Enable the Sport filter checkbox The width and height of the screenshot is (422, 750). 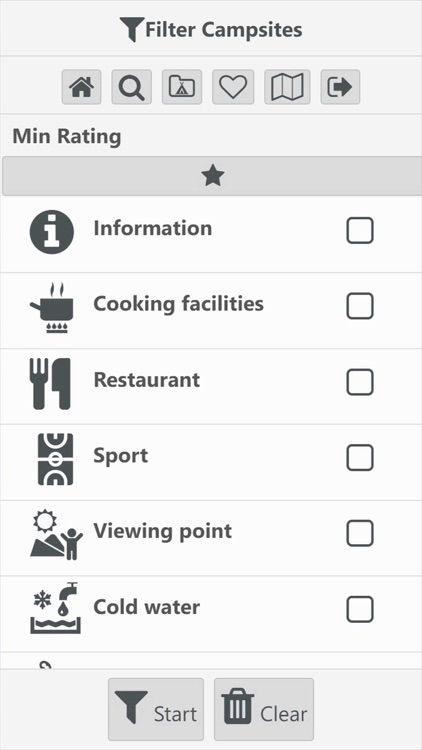point(360,458)
